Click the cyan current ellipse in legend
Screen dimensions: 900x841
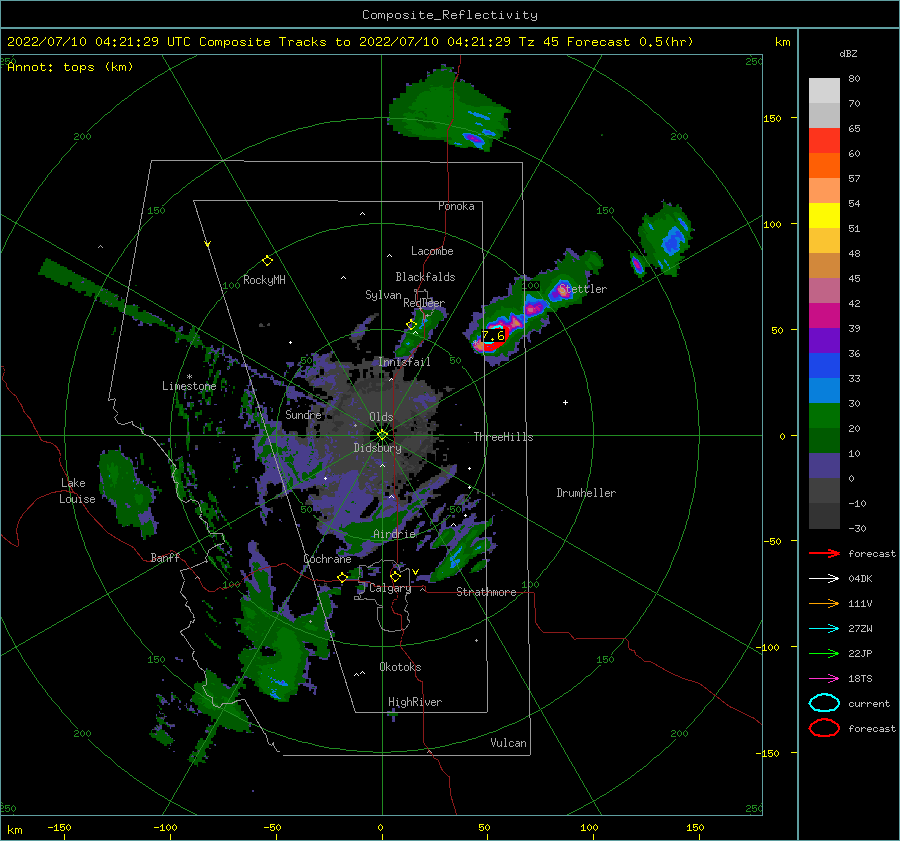824,703
